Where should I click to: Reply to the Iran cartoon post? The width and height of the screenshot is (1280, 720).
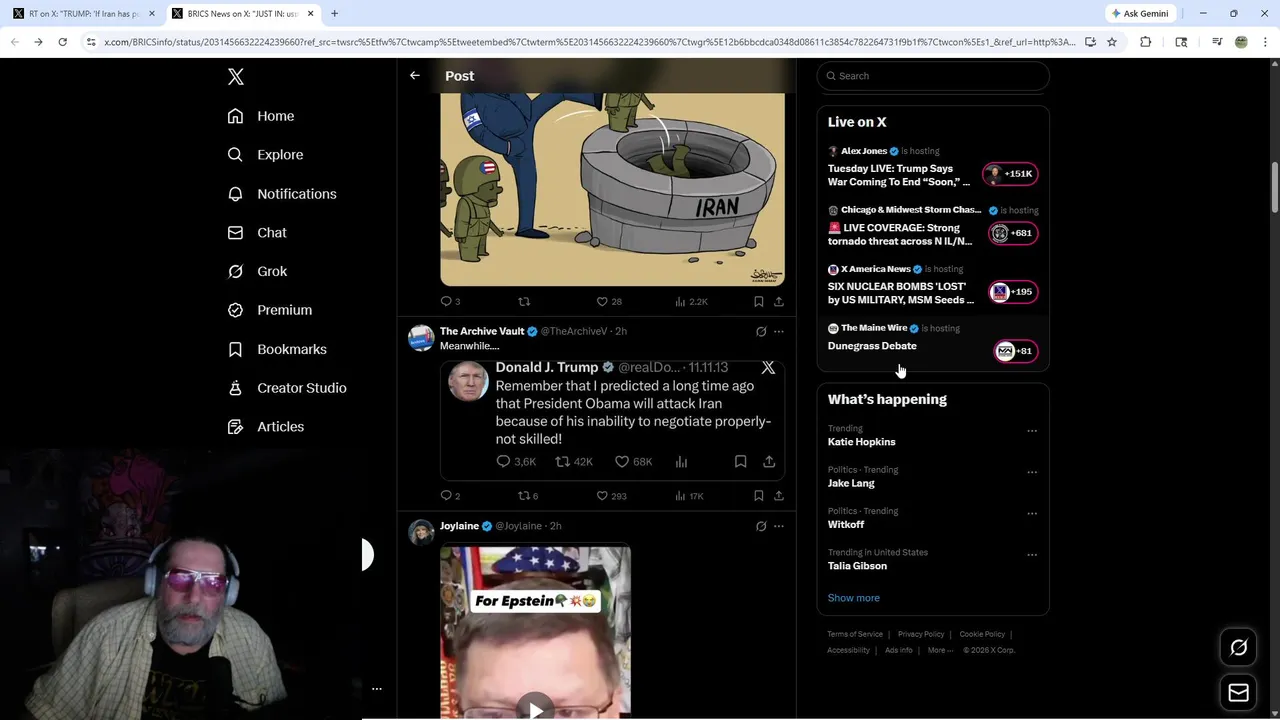[451, 301]
